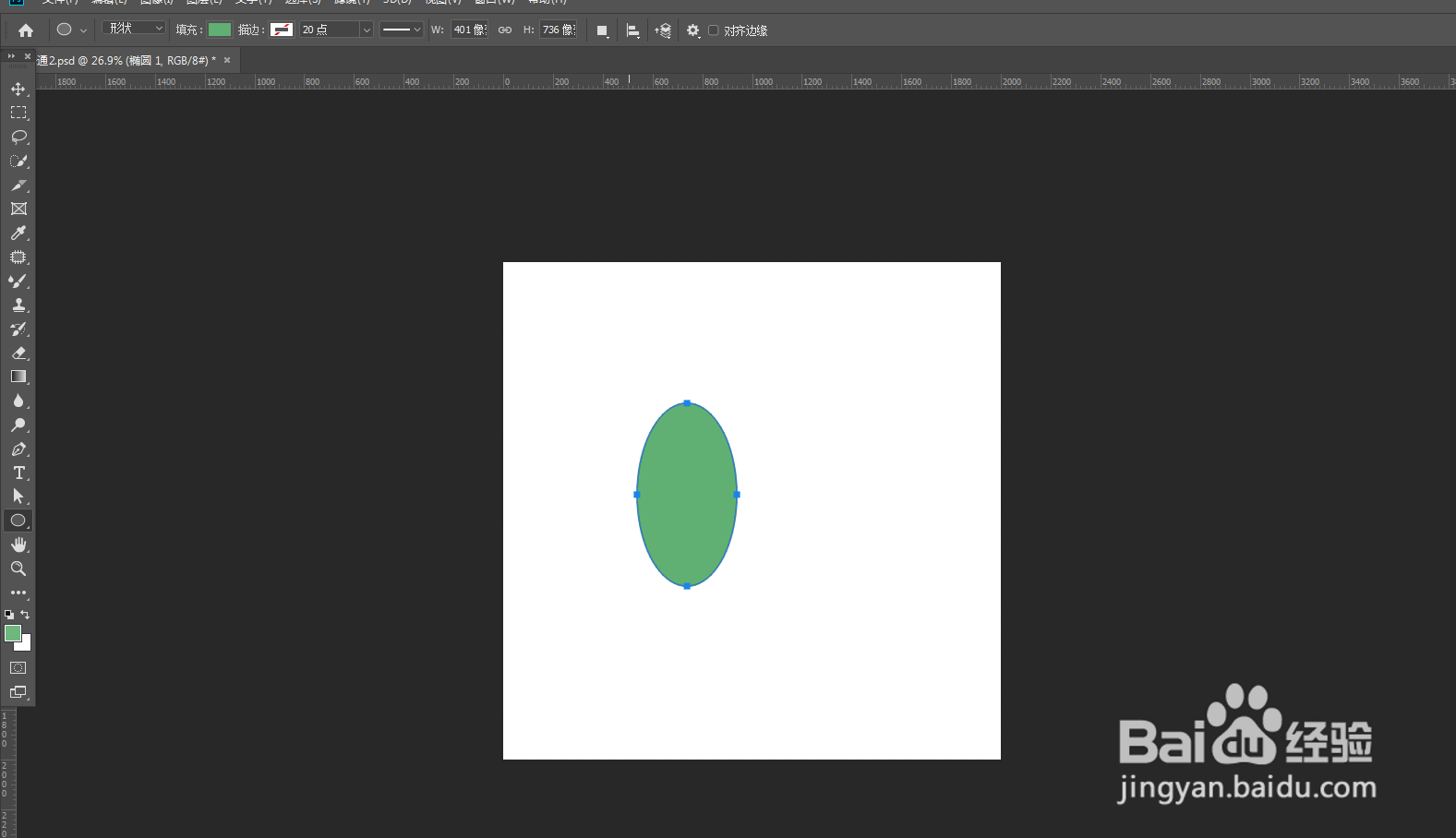
Task: Open the path alignment options
Action: 633,30
